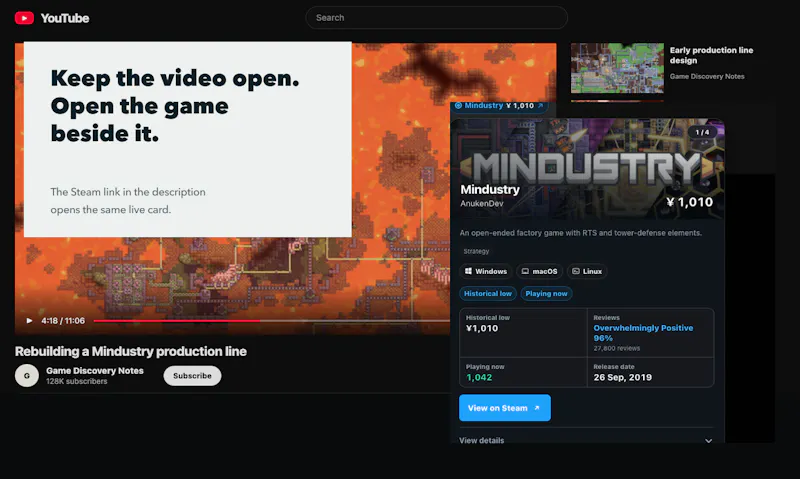Expand the View details chevron
Viewport: 800px width, 479px height.
[x=708, y=441]
